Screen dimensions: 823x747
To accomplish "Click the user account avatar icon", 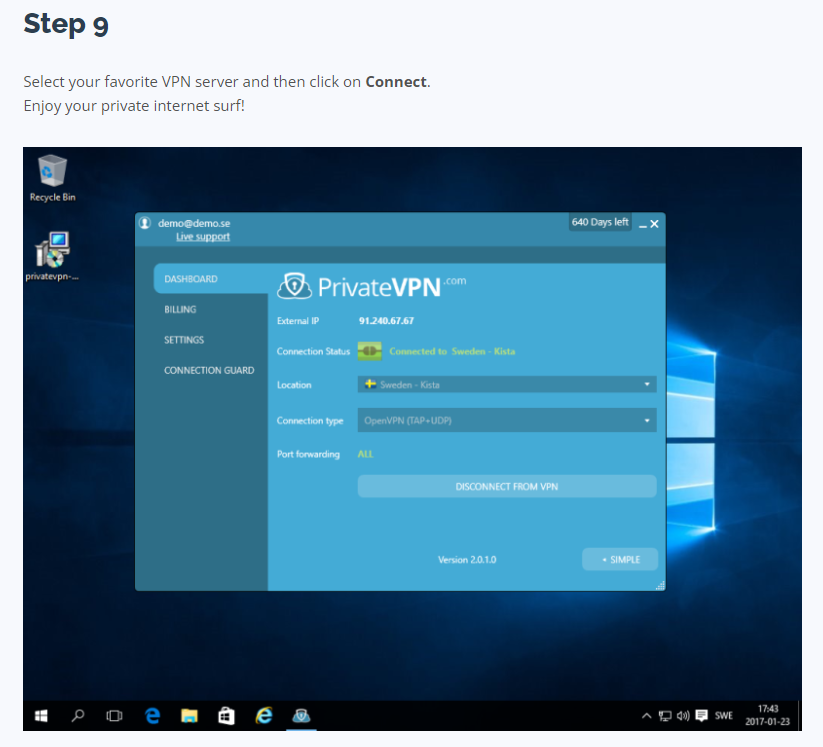I will tap(145, 223).
